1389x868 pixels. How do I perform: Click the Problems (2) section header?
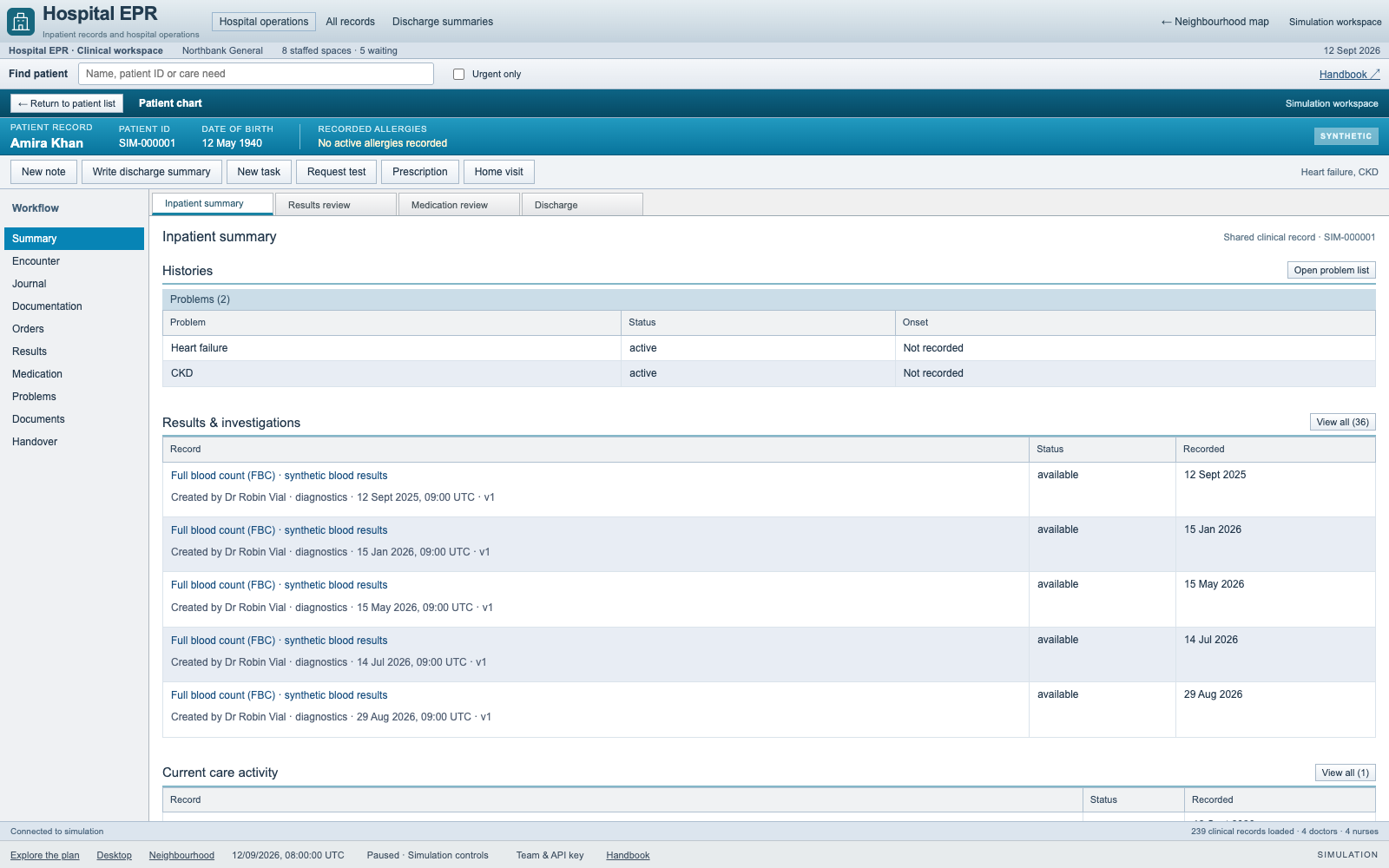tap(768, 299)
